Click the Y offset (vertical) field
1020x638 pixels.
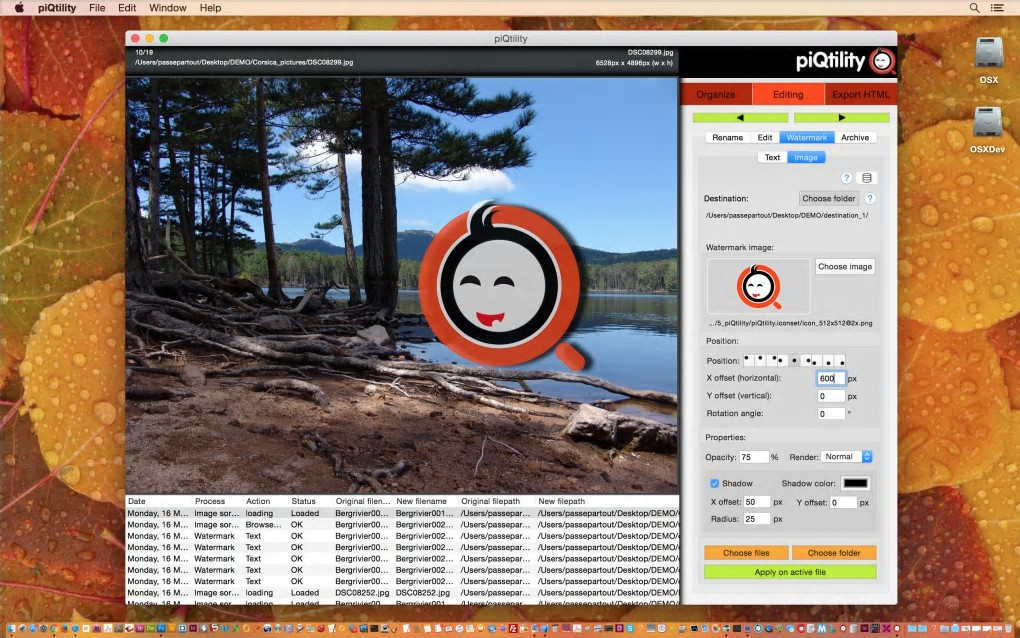tap(831, 396)
